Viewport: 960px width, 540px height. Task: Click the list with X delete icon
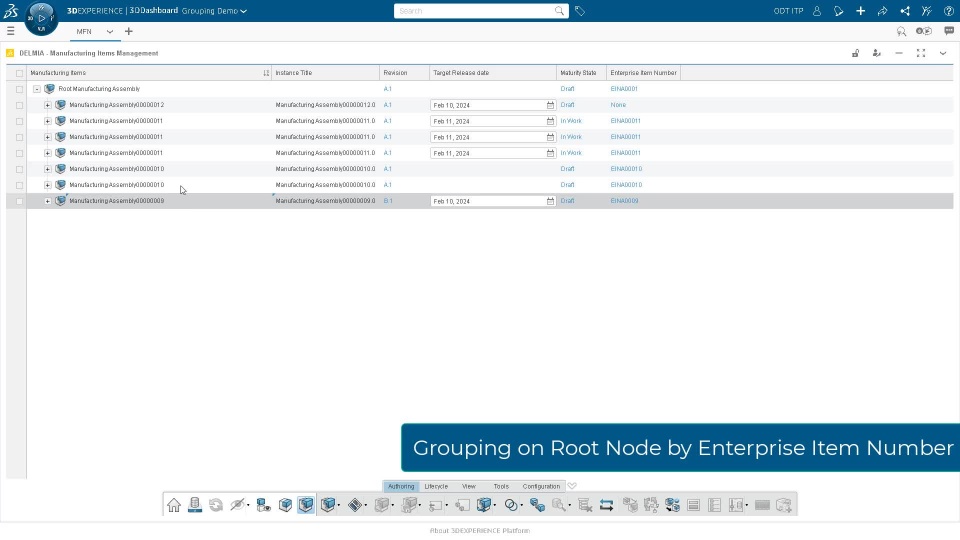click(585, 505)
